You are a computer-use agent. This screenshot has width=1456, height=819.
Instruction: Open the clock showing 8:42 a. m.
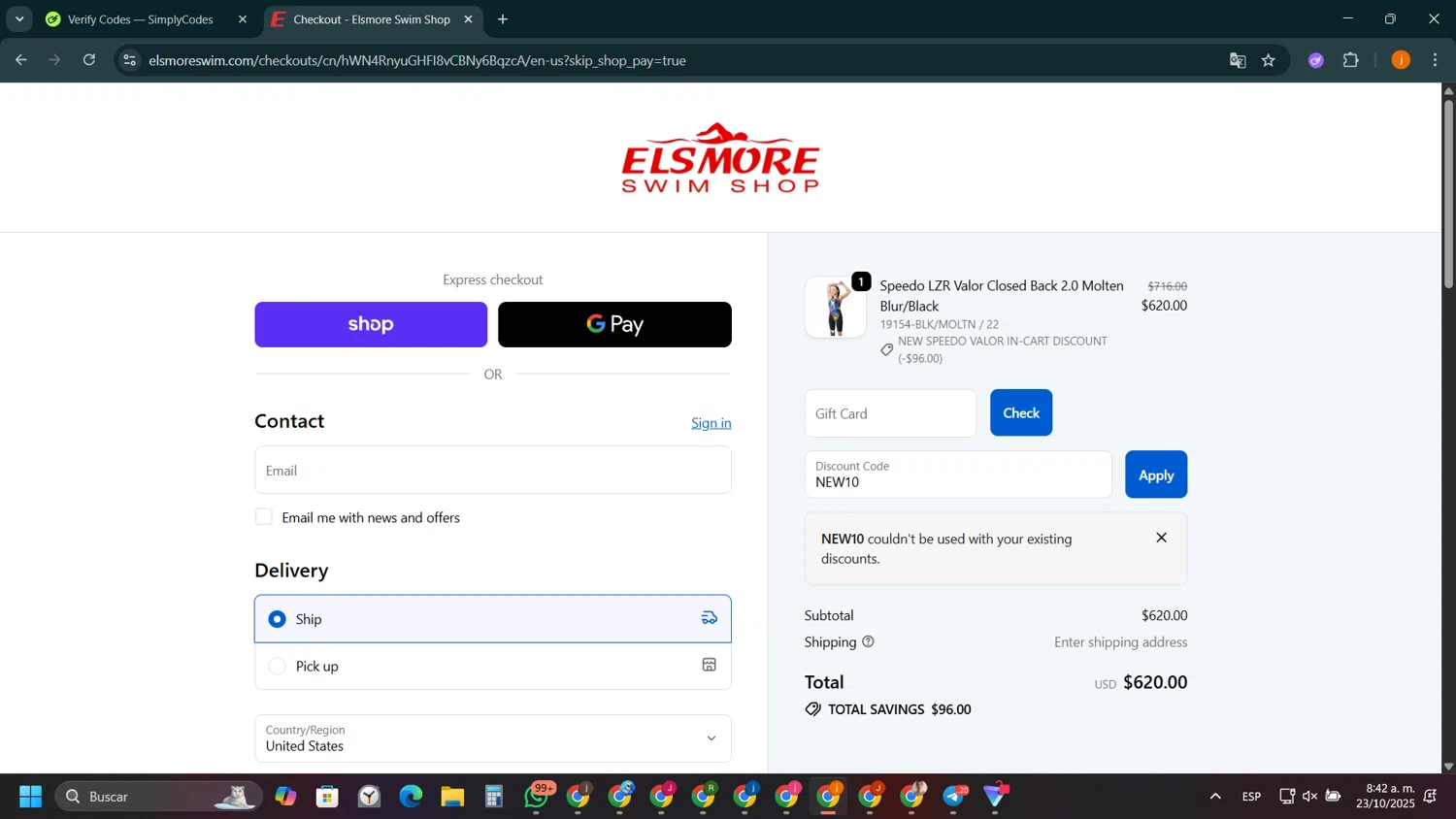click(1385, 796)
